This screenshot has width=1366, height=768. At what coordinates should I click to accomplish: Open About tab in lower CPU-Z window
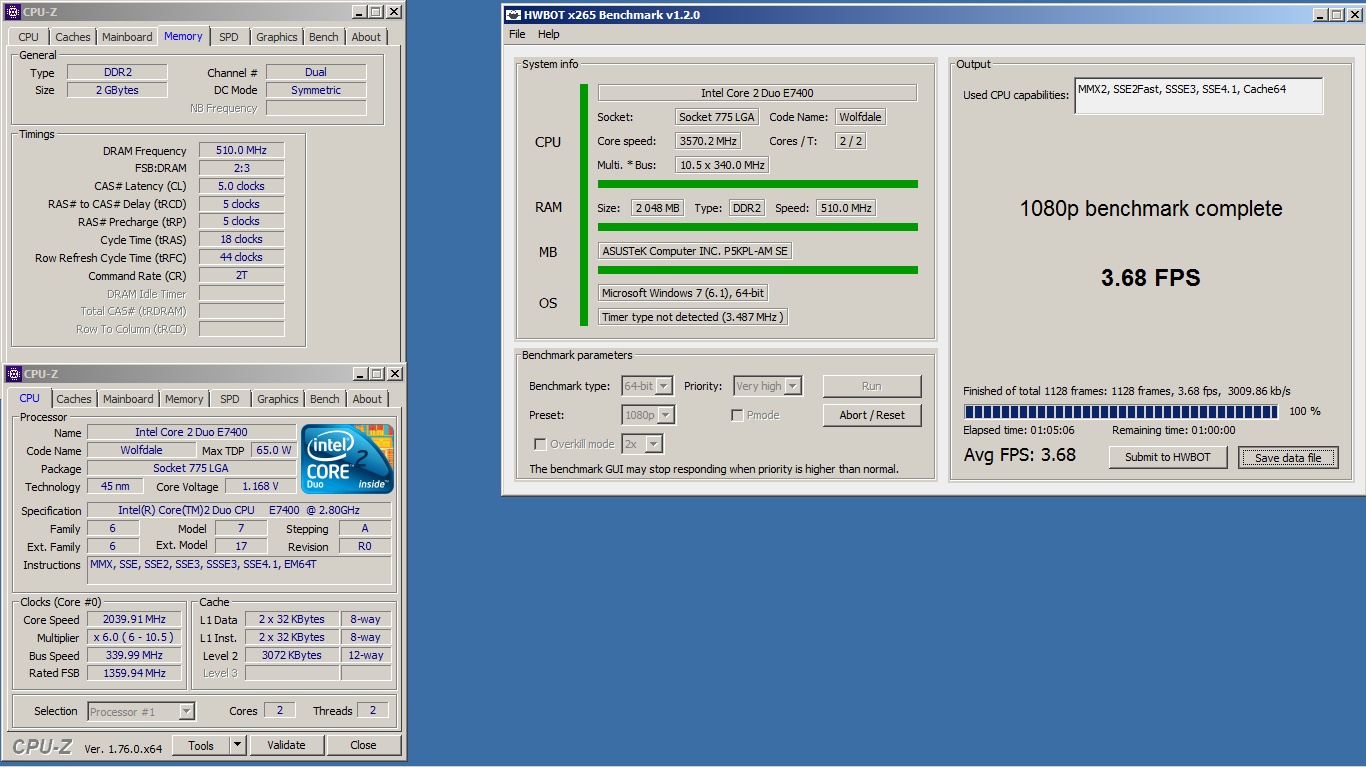[x=367, y=399]
